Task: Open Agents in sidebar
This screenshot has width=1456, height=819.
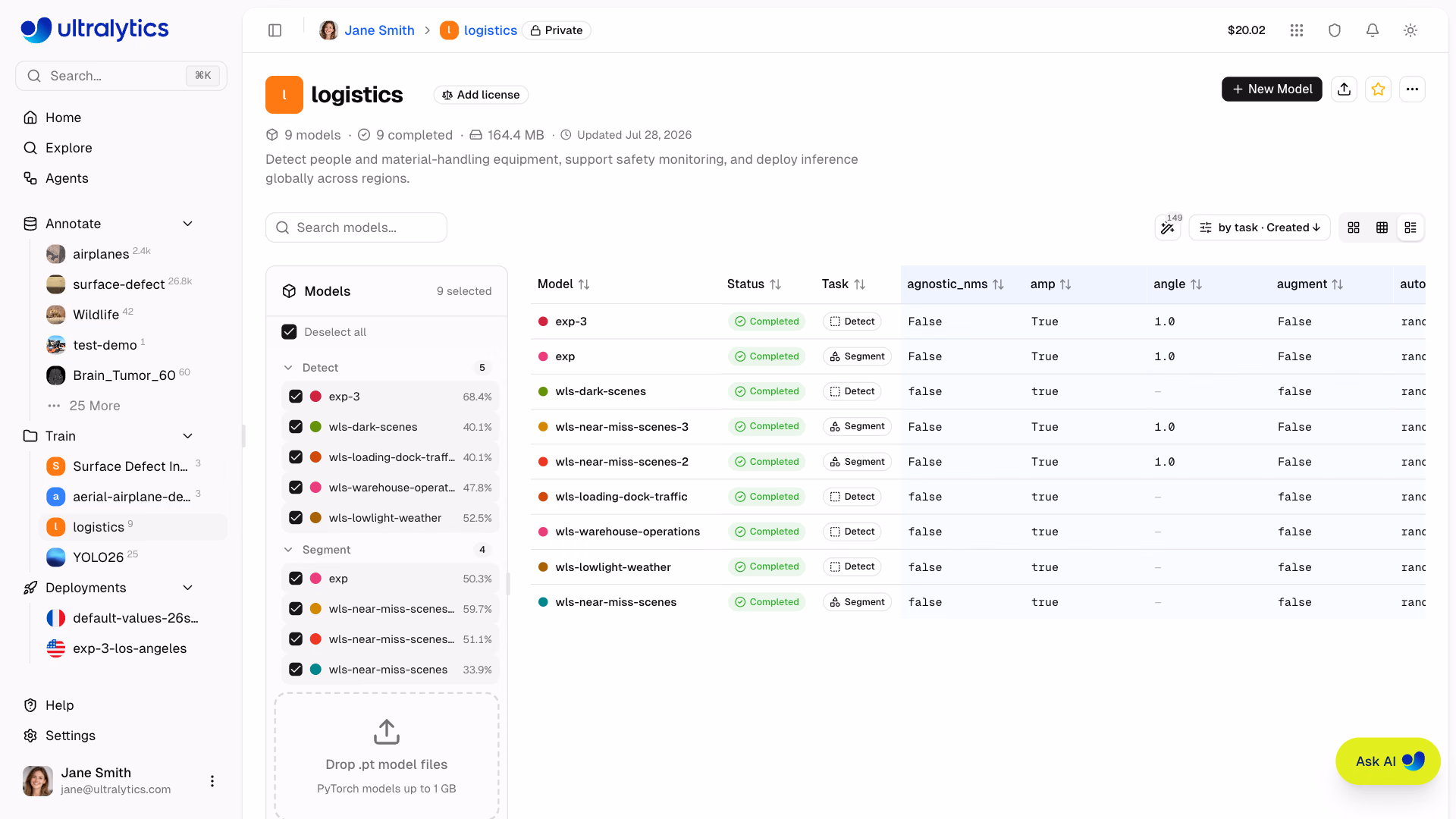Action: click(x=121, y=178)
